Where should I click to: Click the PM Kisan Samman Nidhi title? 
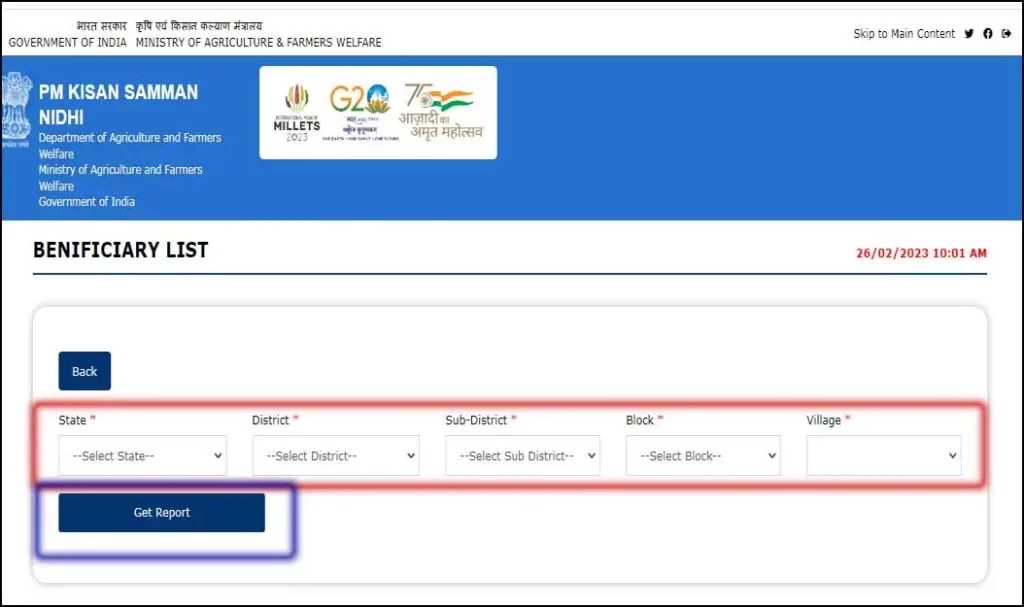point(118,104)
